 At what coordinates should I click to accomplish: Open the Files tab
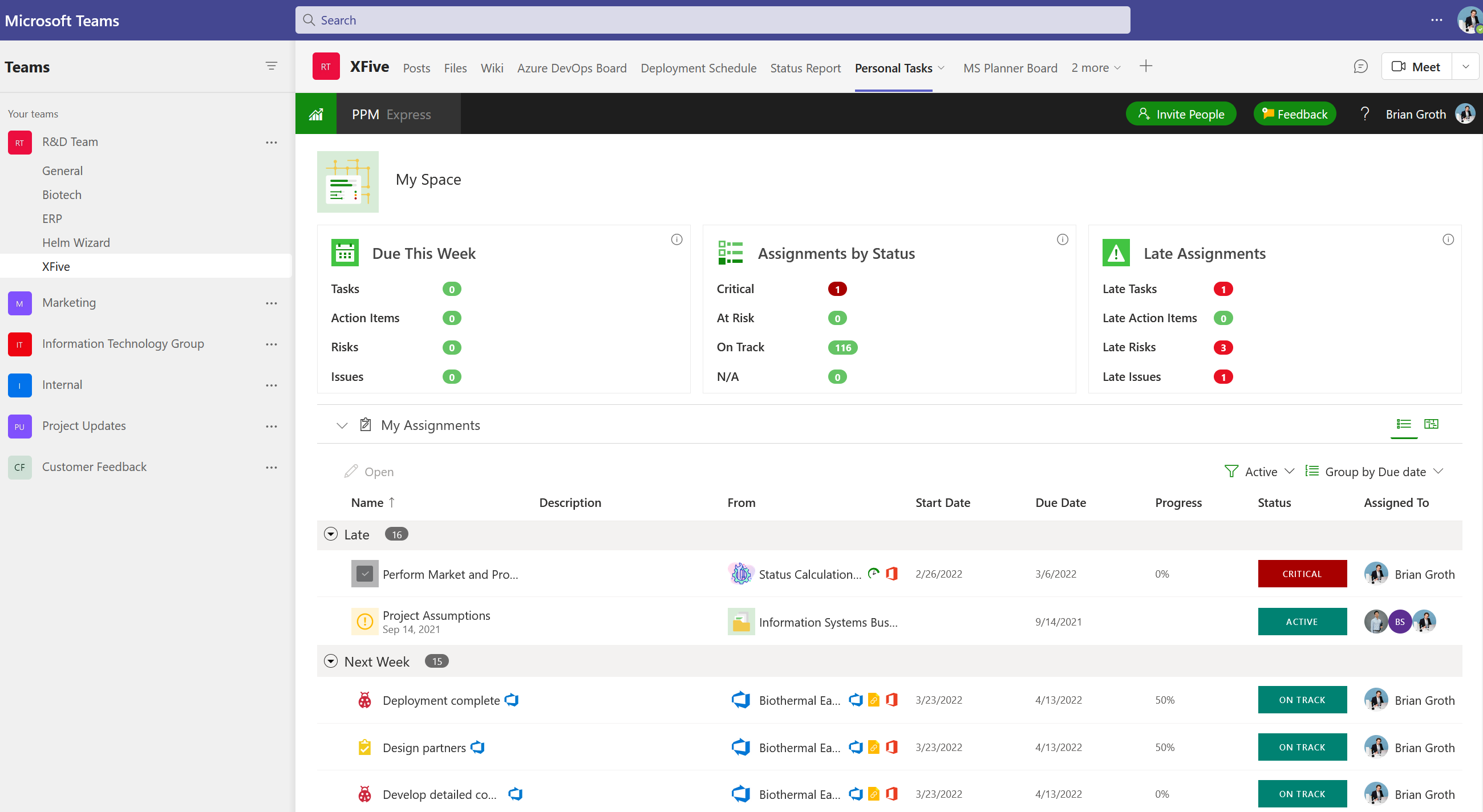point(455,68)
